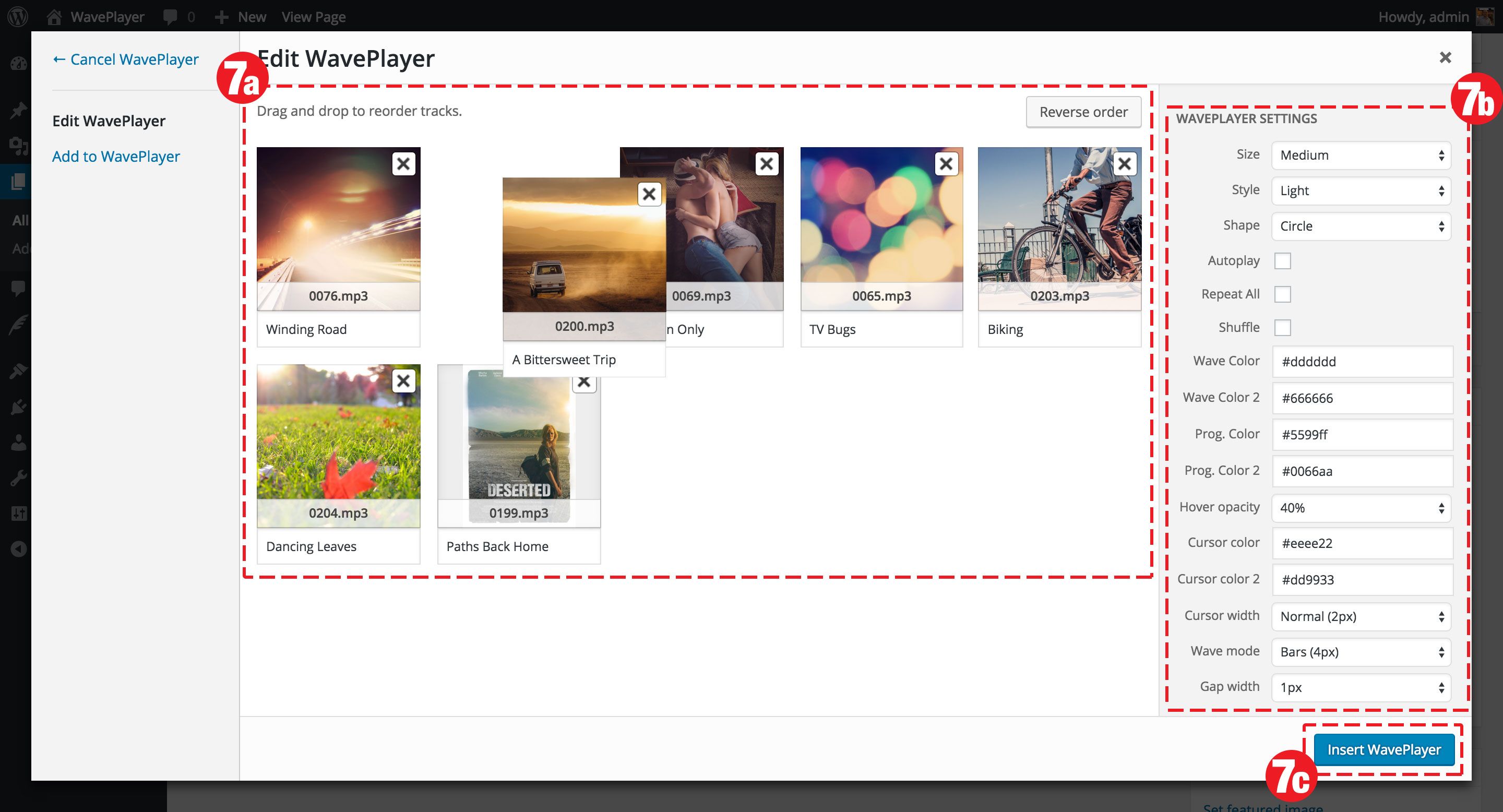Enable the Autoplay checkbox
Screen dimensions: 1503x812
pos(1282,261)
